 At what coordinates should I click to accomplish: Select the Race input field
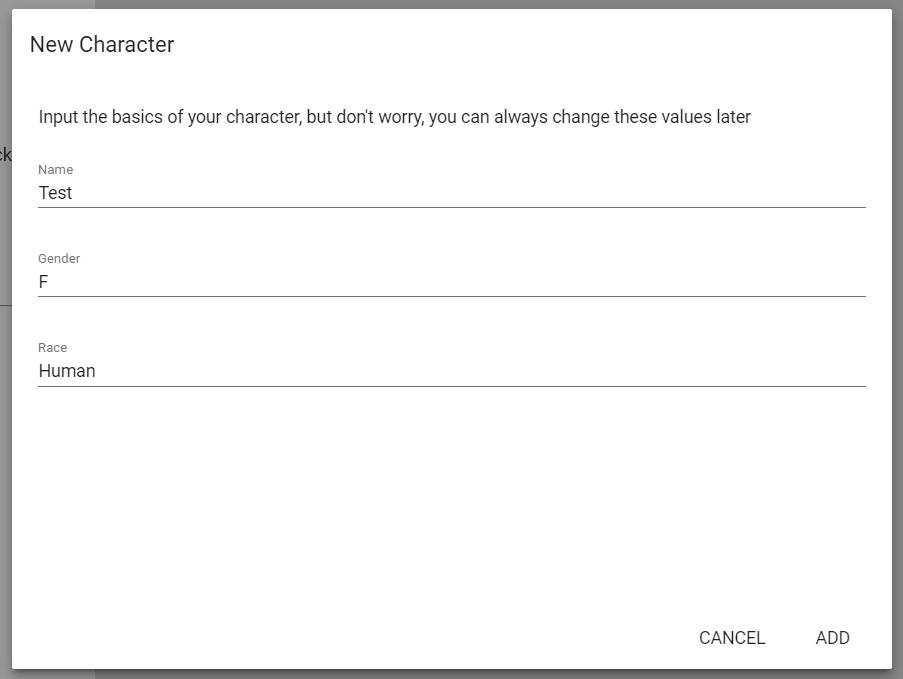point(450,371)
